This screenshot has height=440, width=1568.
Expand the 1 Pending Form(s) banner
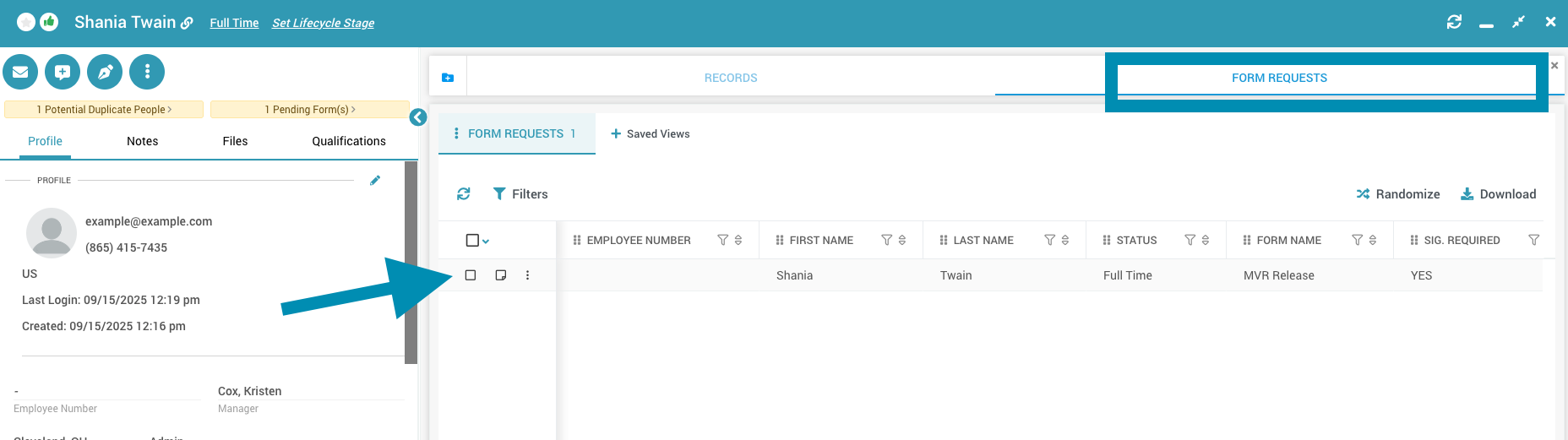(x=310, y=110)
